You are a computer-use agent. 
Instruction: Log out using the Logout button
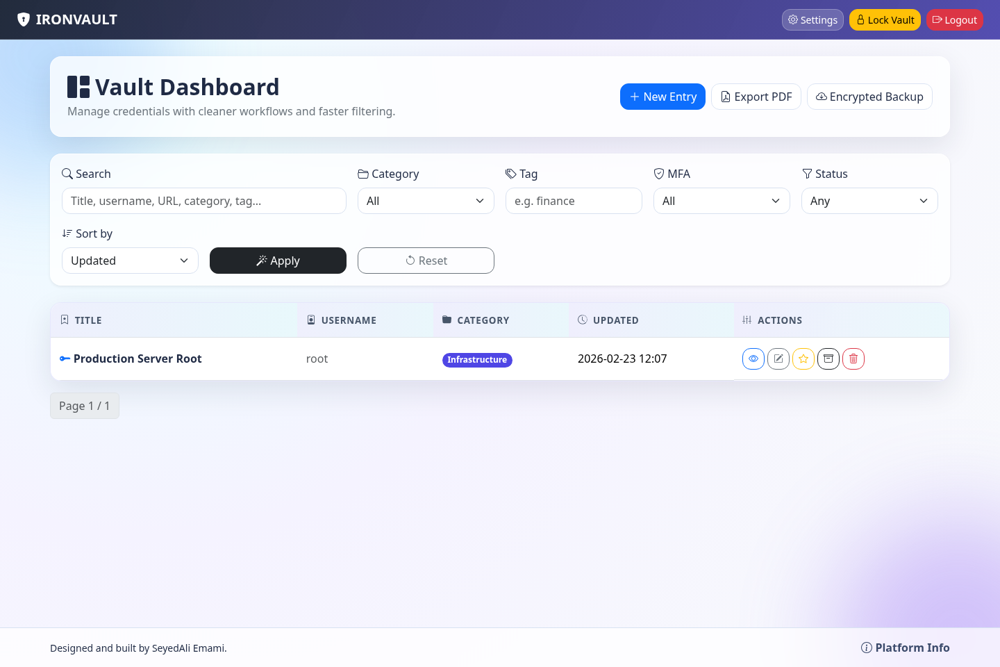pyautogui.click(x=954, y=20)
